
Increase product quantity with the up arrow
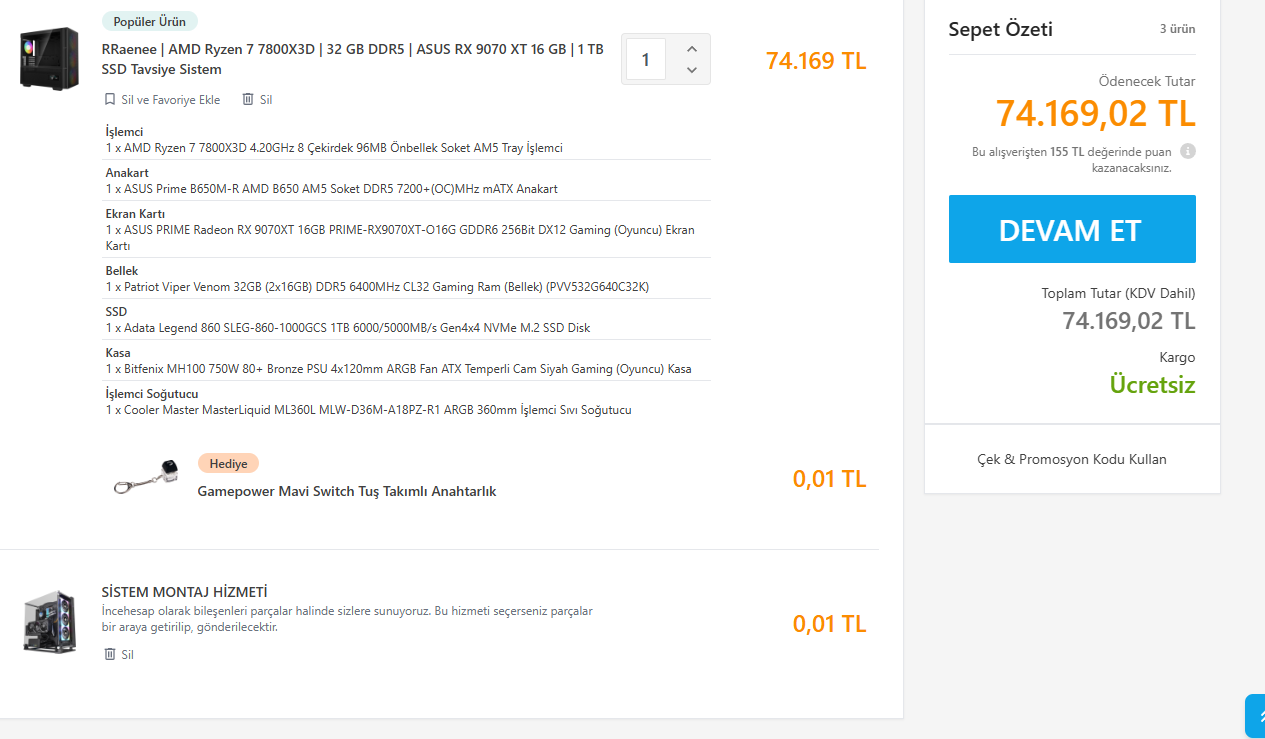(691, 49)
